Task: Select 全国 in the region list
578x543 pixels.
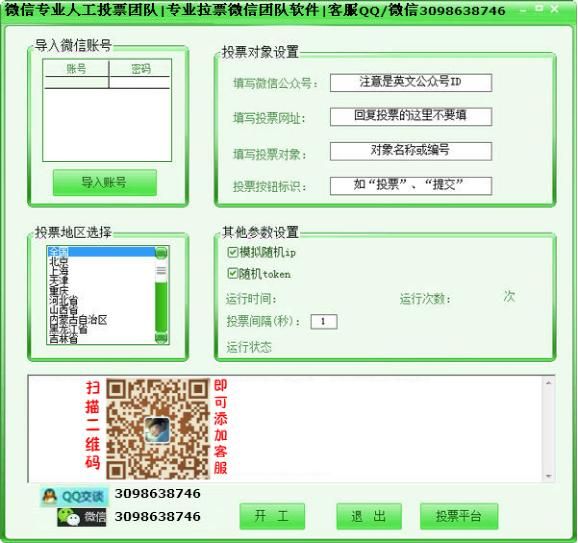Action: (101, 252)
